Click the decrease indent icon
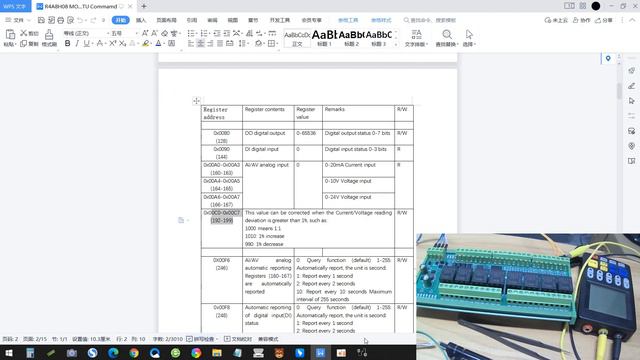This screenshot has width=640, height=360. pyautogui.click(x=217, y=33)
